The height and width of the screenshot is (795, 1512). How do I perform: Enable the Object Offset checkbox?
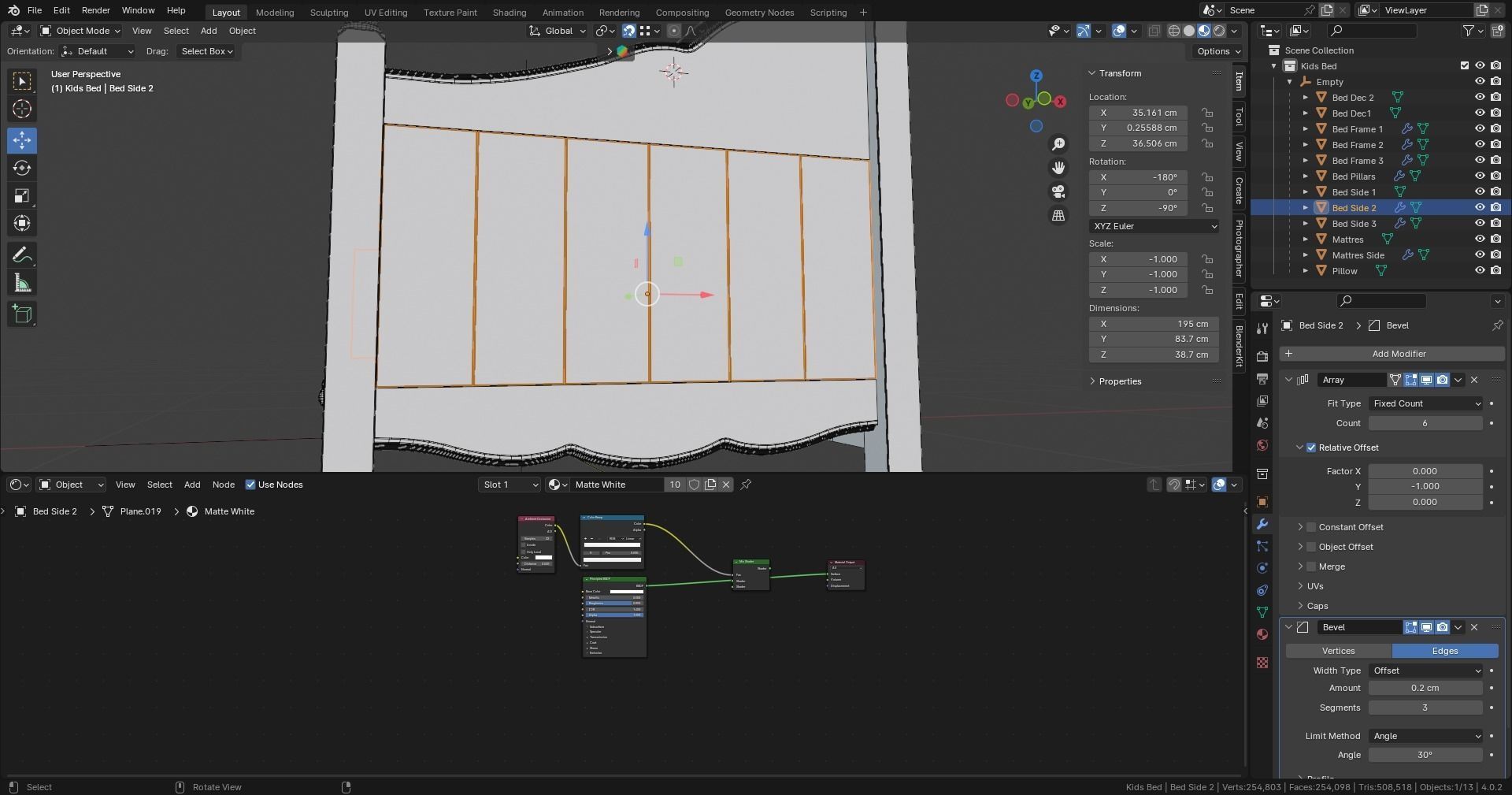[1311, 547]
